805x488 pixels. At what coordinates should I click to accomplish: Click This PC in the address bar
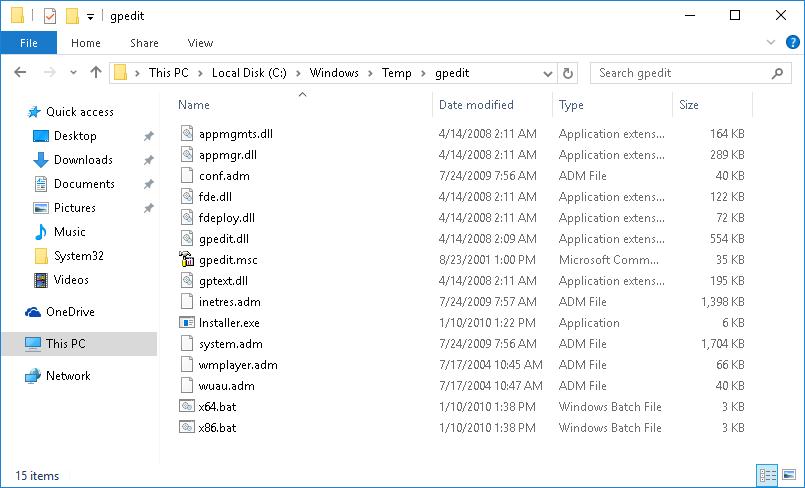pos(168,73)
